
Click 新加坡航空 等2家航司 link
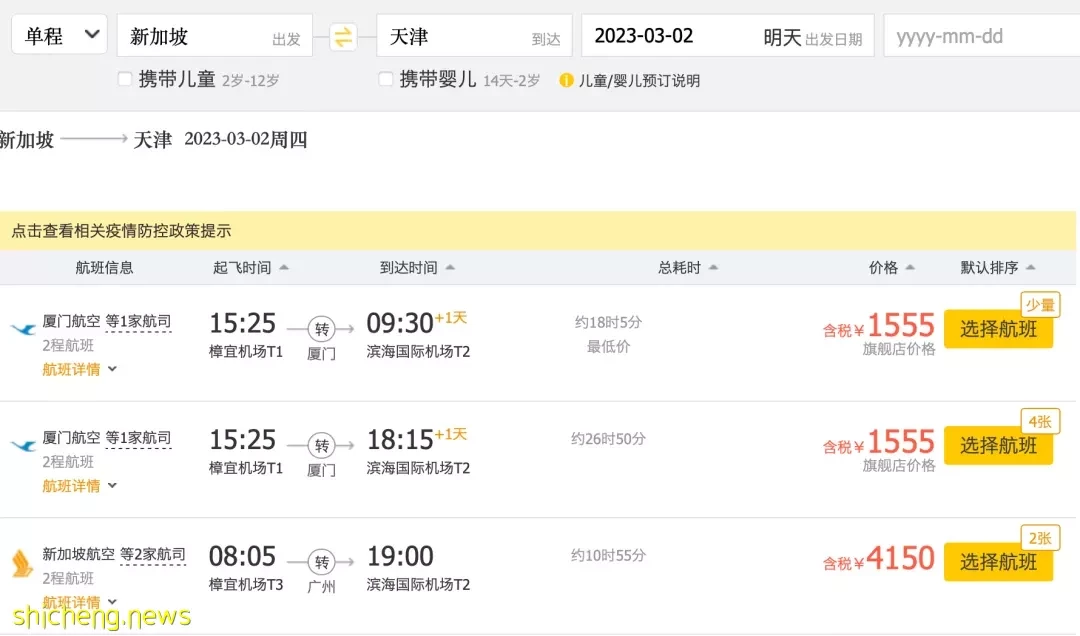coord(114,554)
